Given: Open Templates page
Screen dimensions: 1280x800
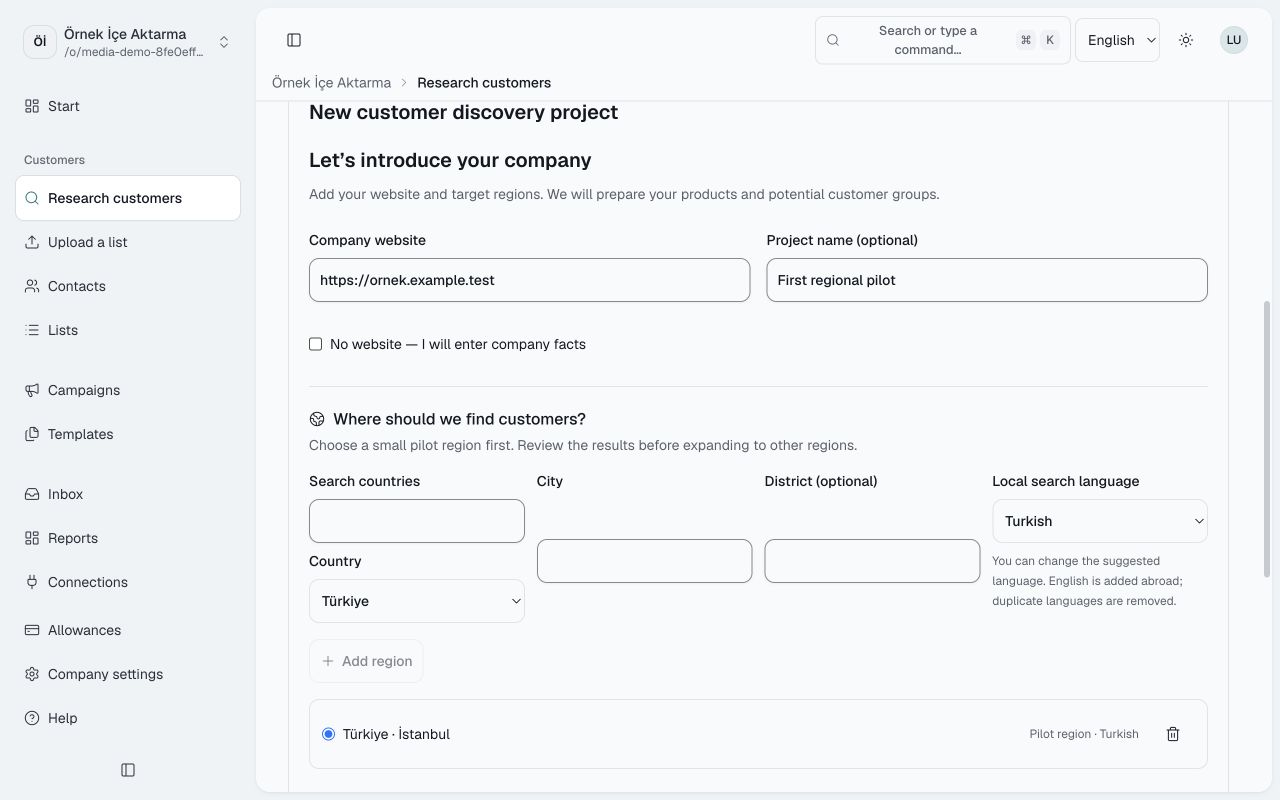Looking at the screenshot, I should point(128,434).
